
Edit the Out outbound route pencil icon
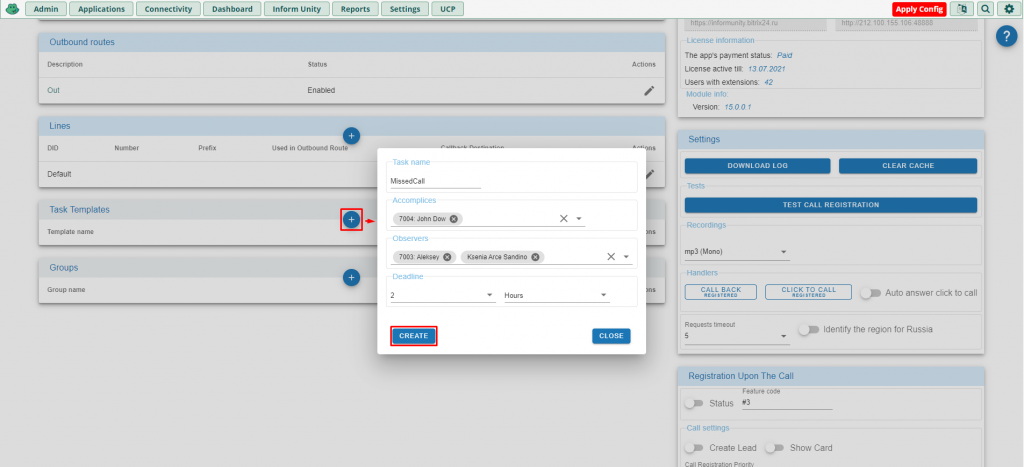pyautogui.click(x=648, y=91)
